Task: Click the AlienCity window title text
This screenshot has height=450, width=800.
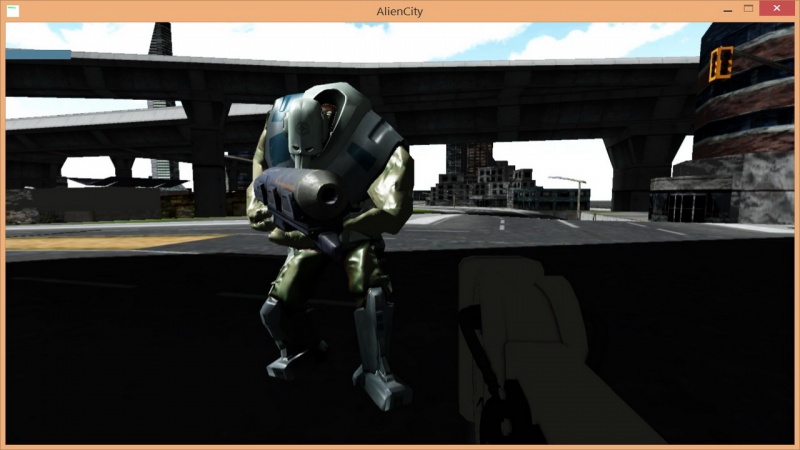Action: [x=399, y=10]
